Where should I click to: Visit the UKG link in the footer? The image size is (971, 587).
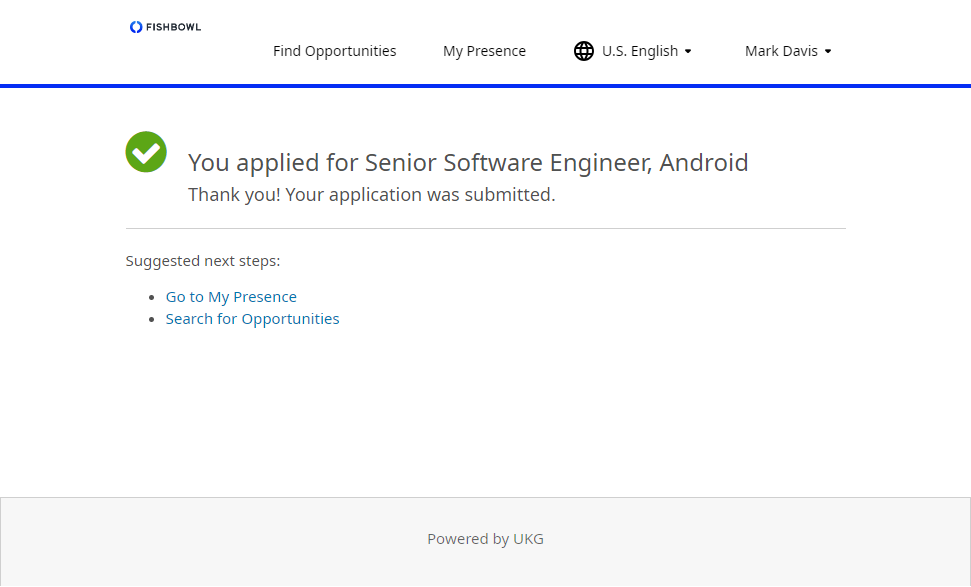528,539
